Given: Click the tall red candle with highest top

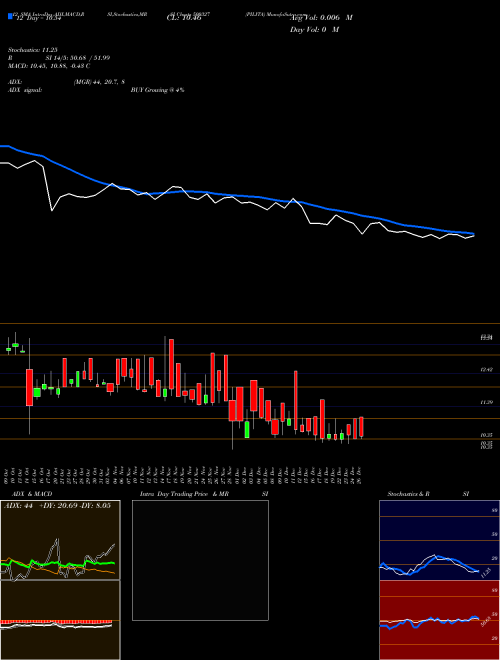Looking at the screenshot, I should click(x=171, y=364).
